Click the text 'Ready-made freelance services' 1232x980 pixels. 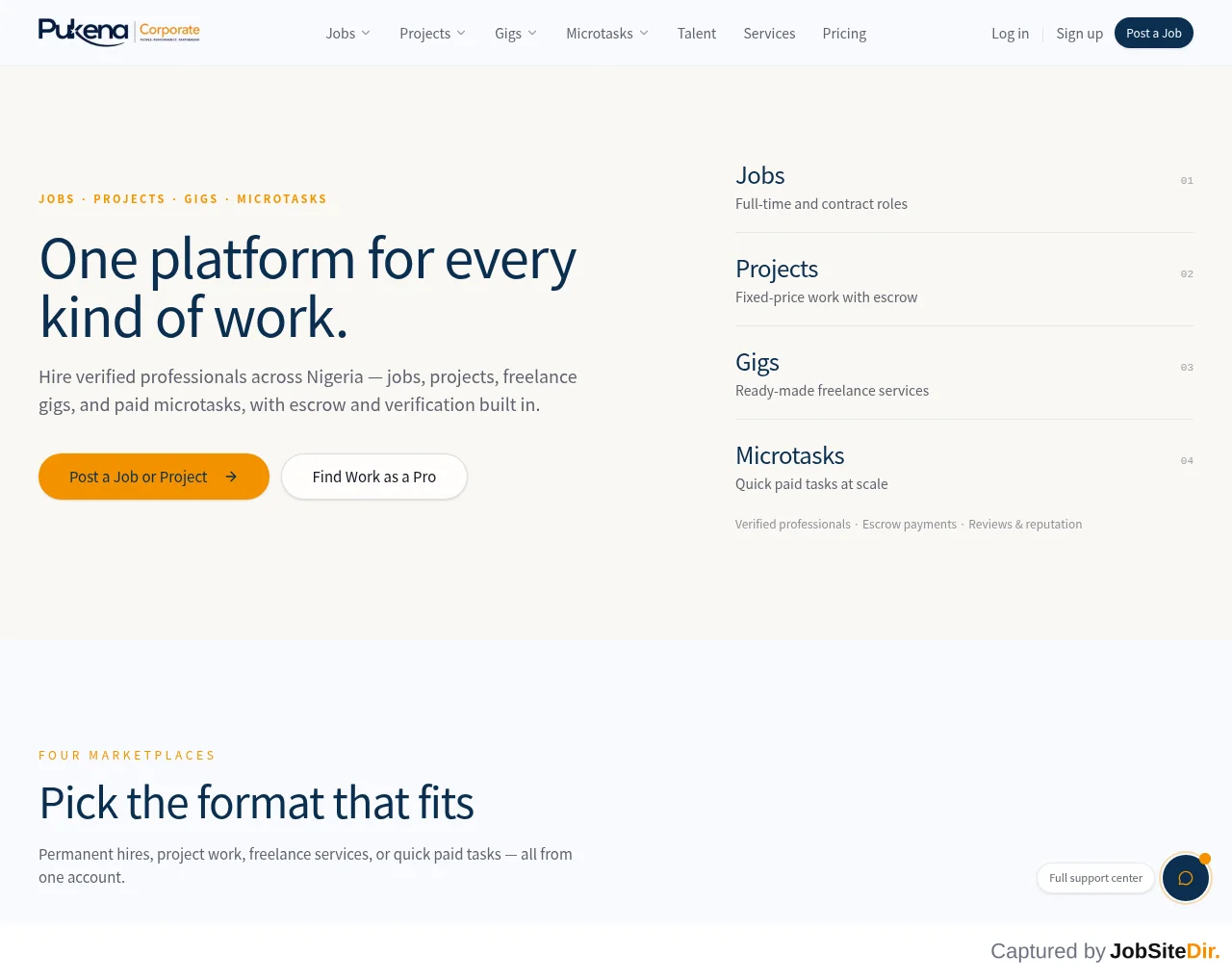pos(833,391)
